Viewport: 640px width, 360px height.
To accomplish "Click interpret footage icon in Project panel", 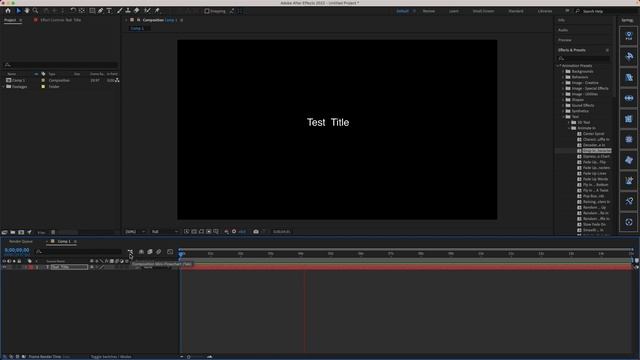I will click(5, 232).
